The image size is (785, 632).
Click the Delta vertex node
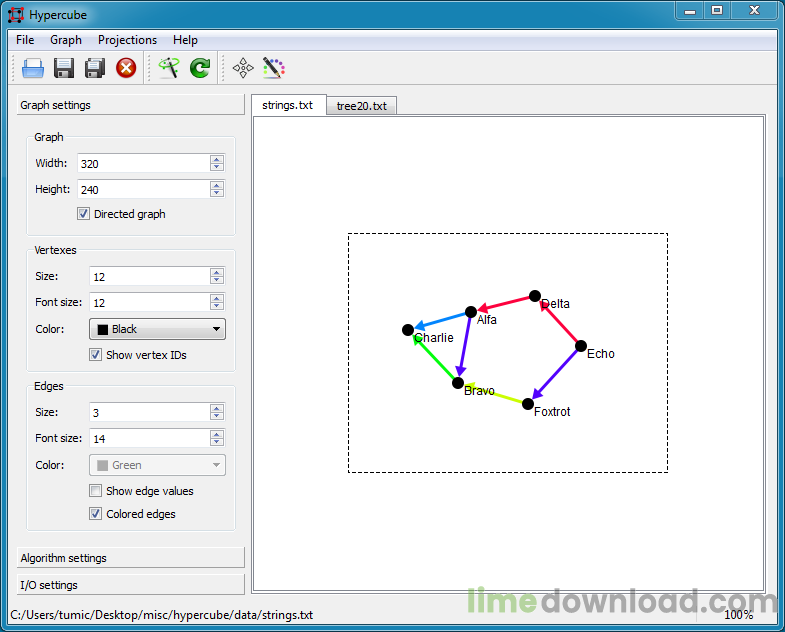[x=535, y=296]
